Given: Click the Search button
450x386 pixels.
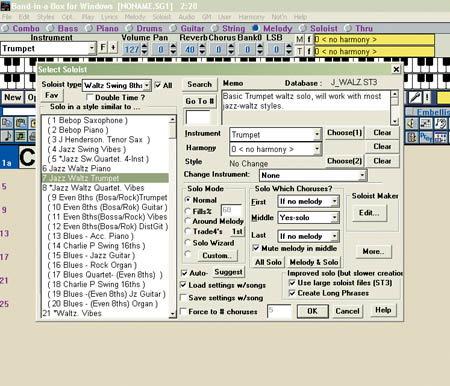Looking at the screenshot, I should (x=199, y=84).
